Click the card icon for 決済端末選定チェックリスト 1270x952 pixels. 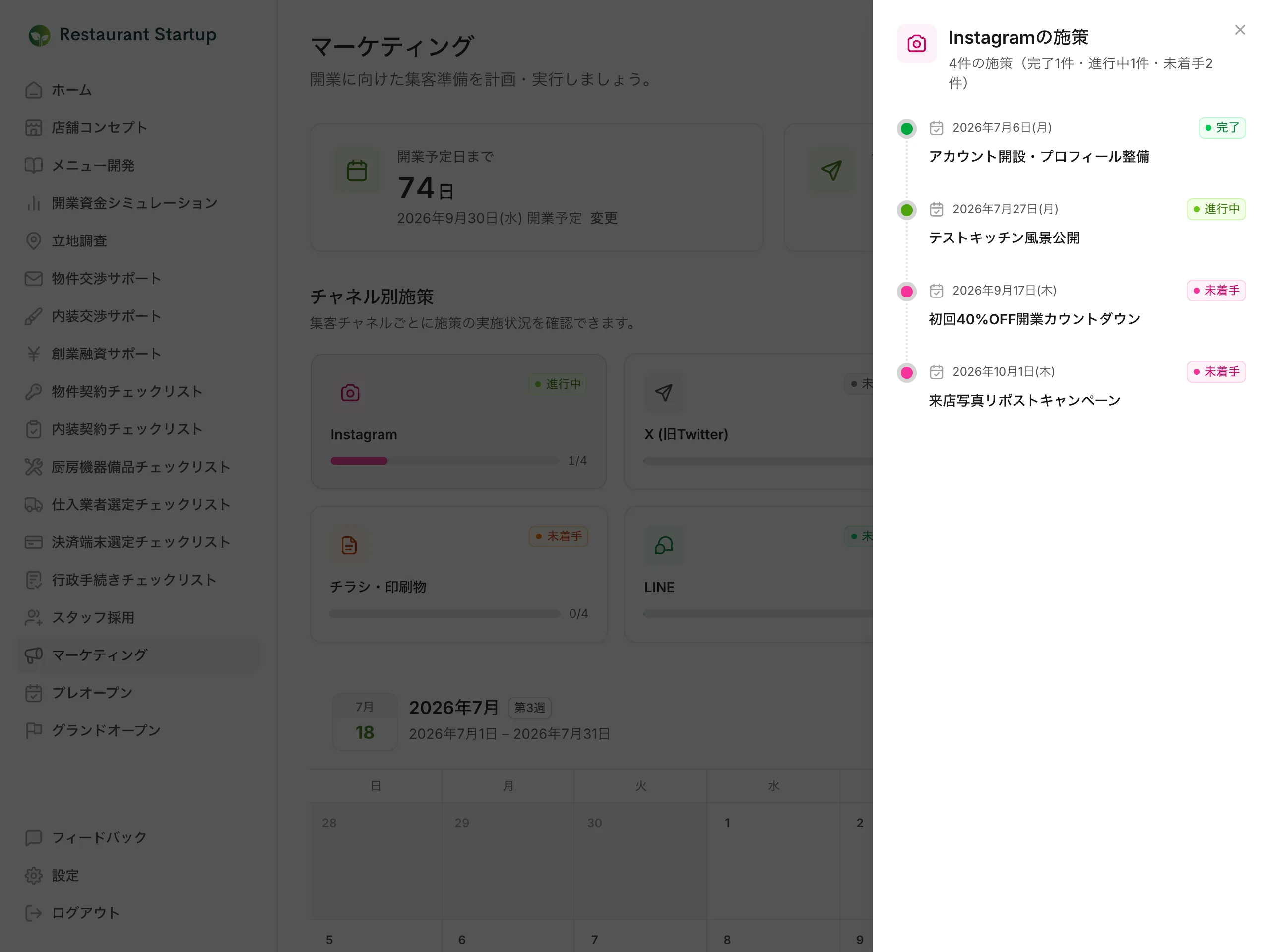click(x=34, y=543)
